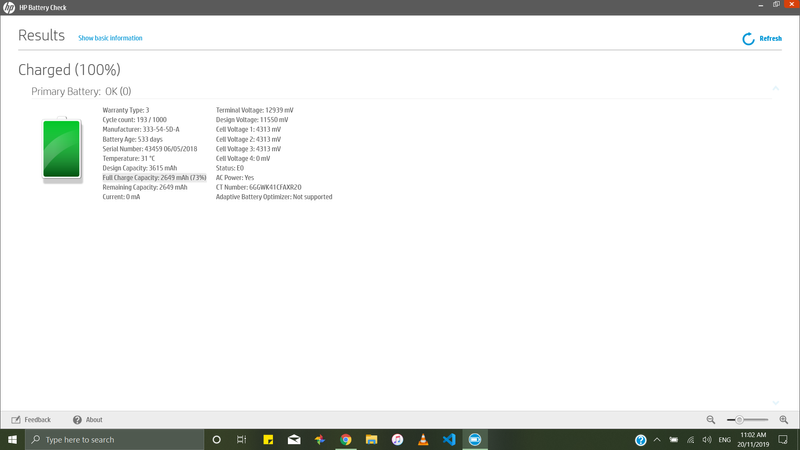This screenshot has height=450, width=800.
Task: Click the green battery icon
Action: (x=62, y=149)
